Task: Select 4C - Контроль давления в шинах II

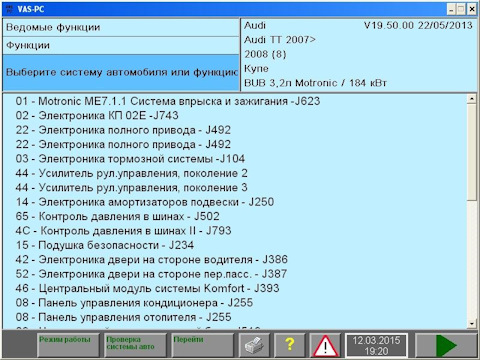Action: tap(123, 231)
